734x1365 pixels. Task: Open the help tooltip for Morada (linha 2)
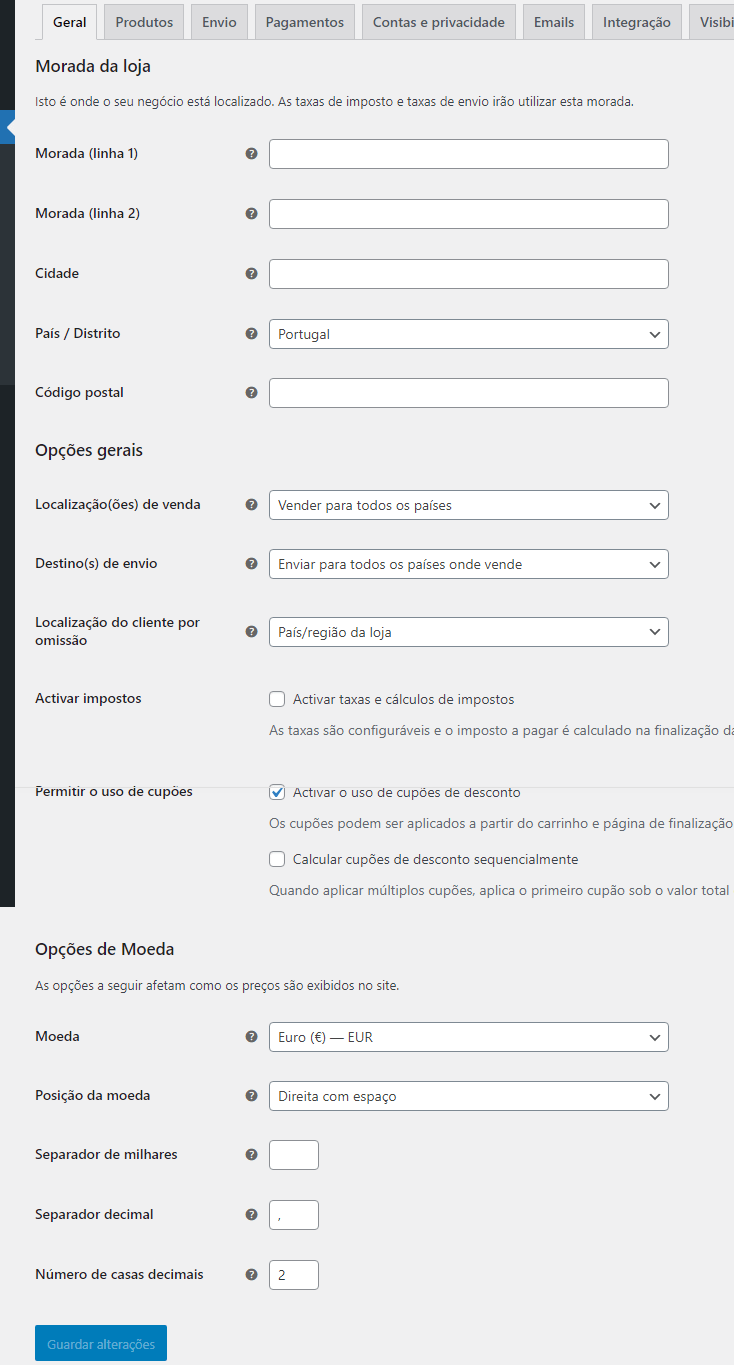pyautogui.click(x=251, y=213)
